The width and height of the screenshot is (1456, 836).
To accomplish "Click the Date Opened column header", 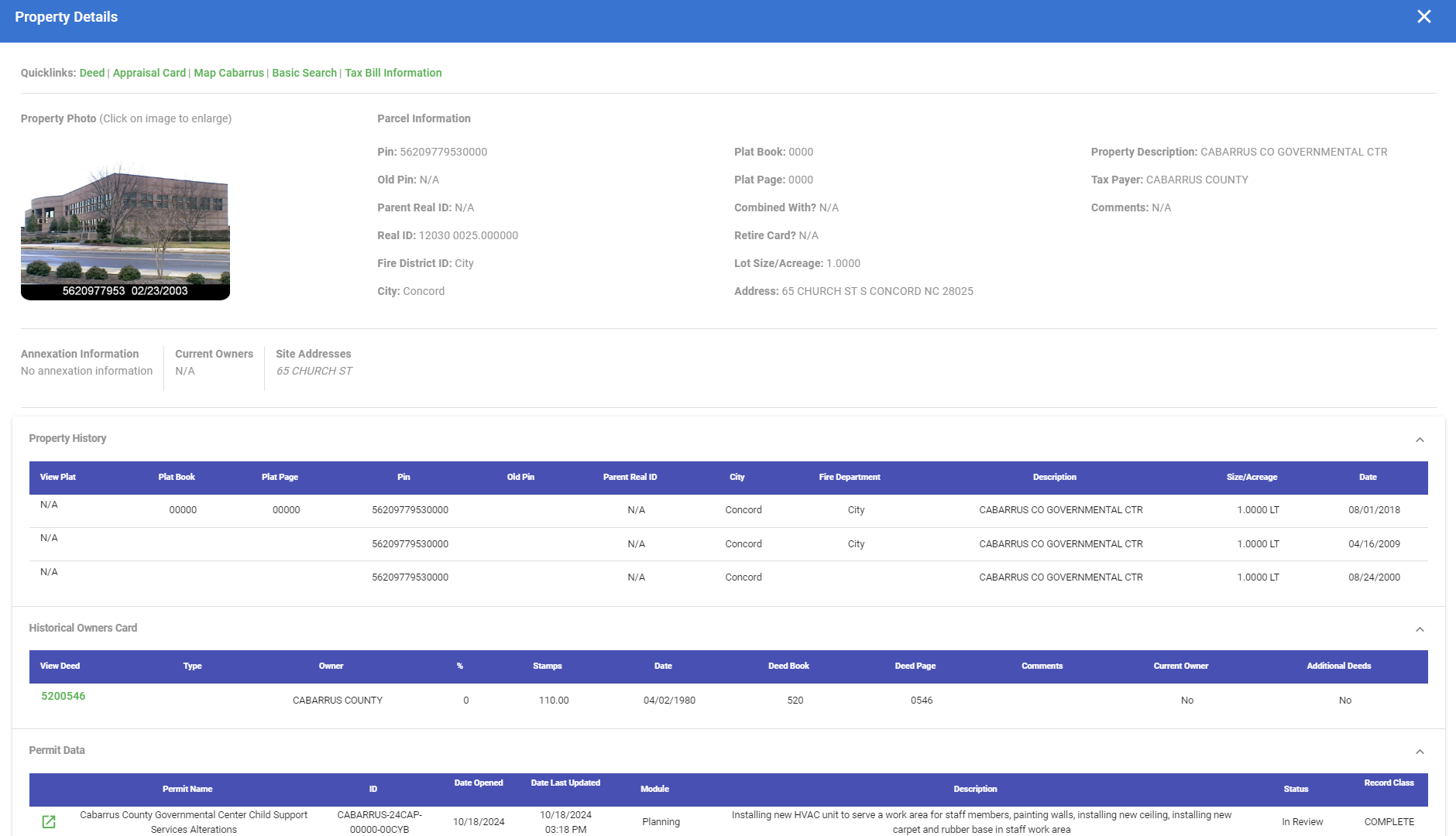I will (x=478, y=783).
